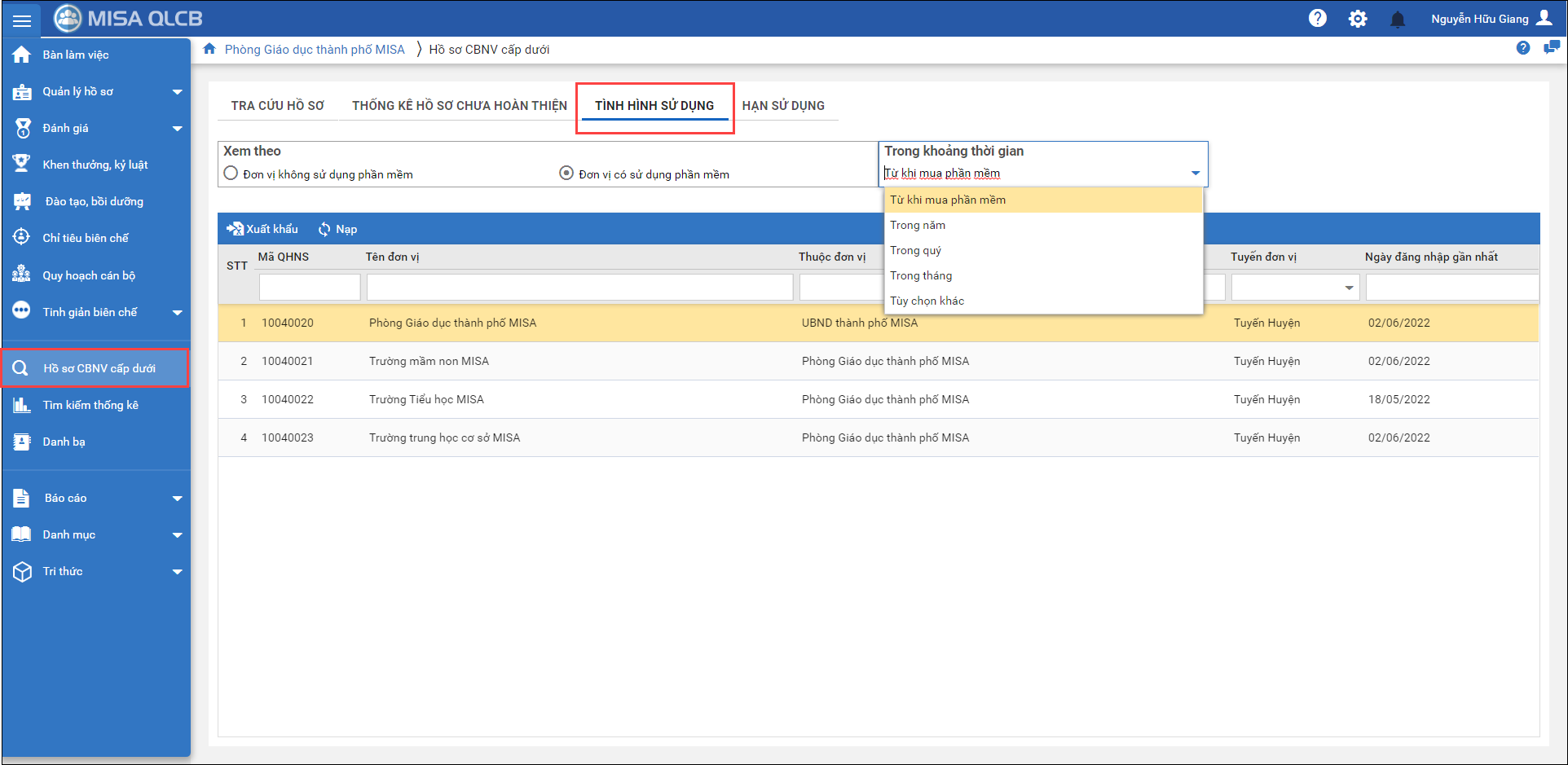Choose 'Tùy chọn khác' time option
1568x765 pixels.
coord(927,301)
